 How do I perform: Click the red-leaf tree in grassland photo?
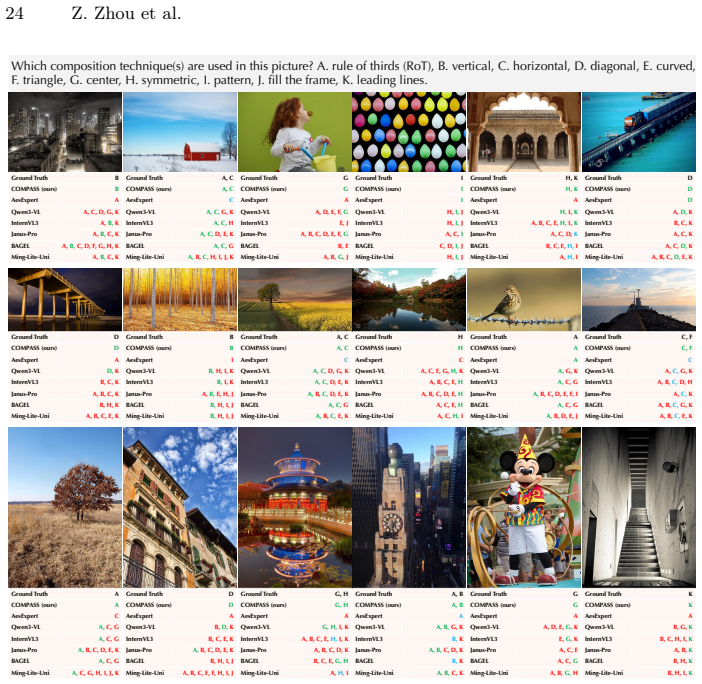65,507
